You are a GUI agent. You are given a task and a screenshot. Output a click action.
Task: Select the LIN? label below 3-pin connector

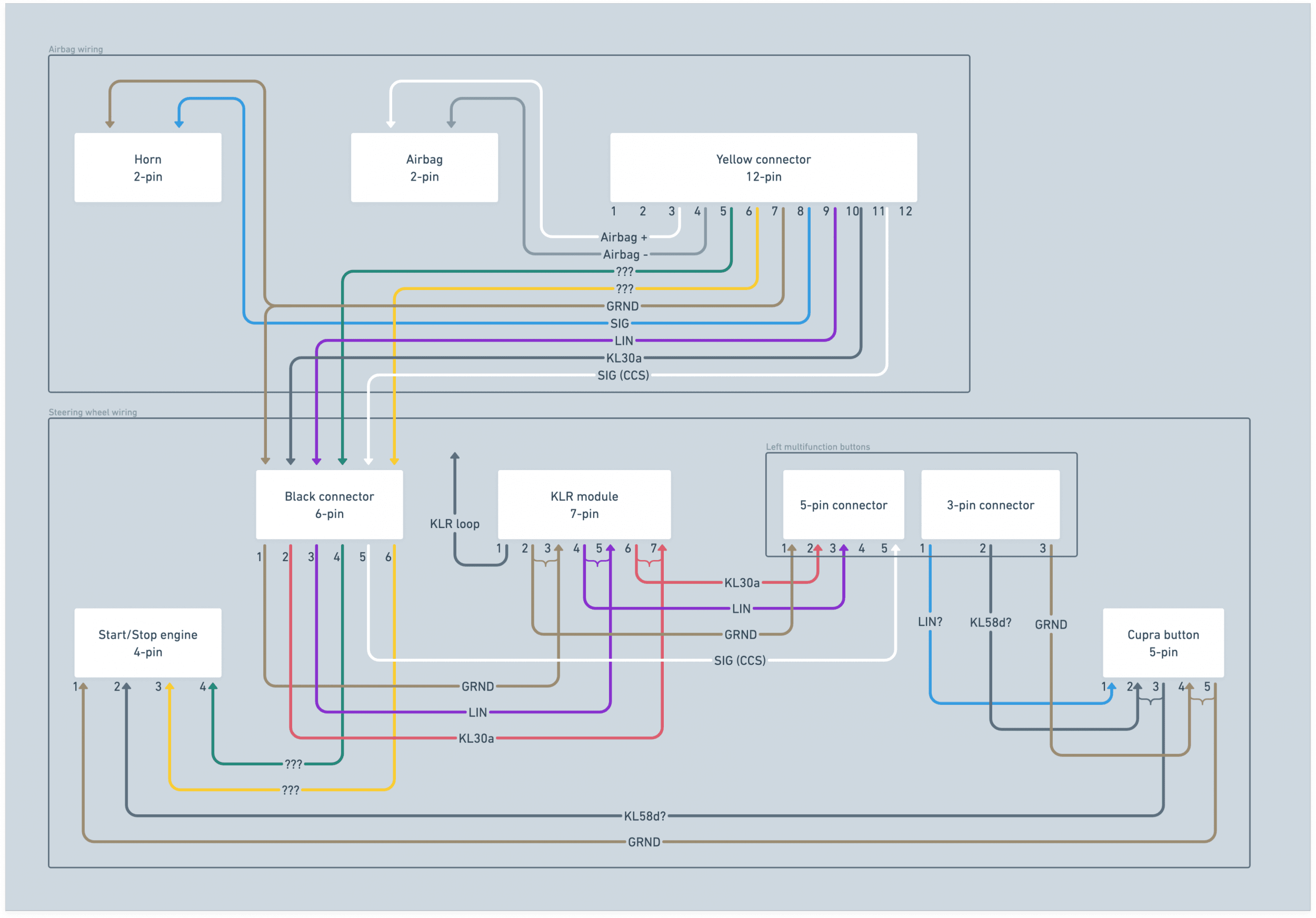tap(930, 622)
